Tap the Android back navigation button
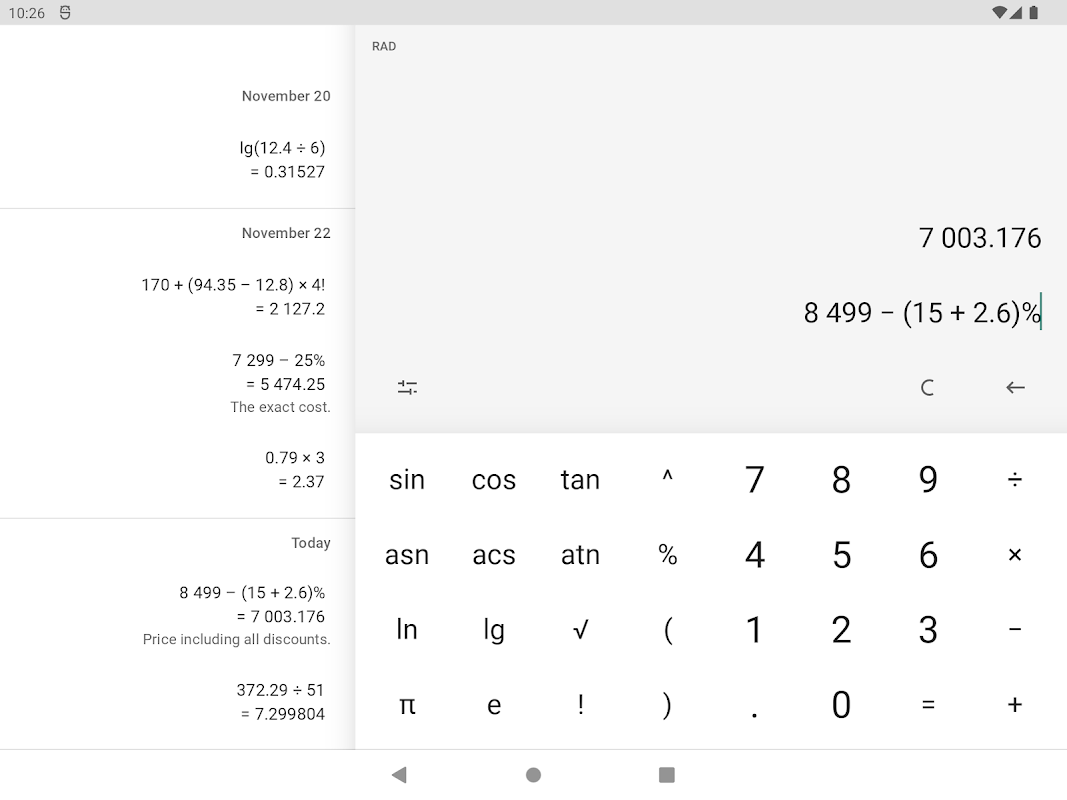This screenshot has width=1067, height=800. 399,775
